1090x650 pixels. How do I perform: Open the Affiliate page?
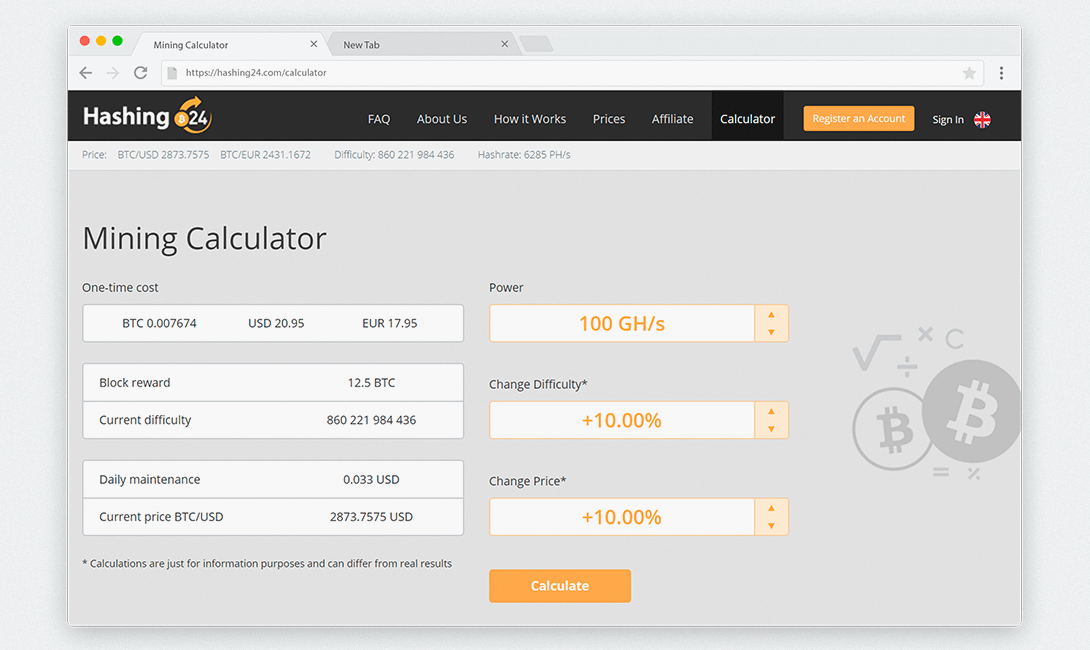coord(672,119)
